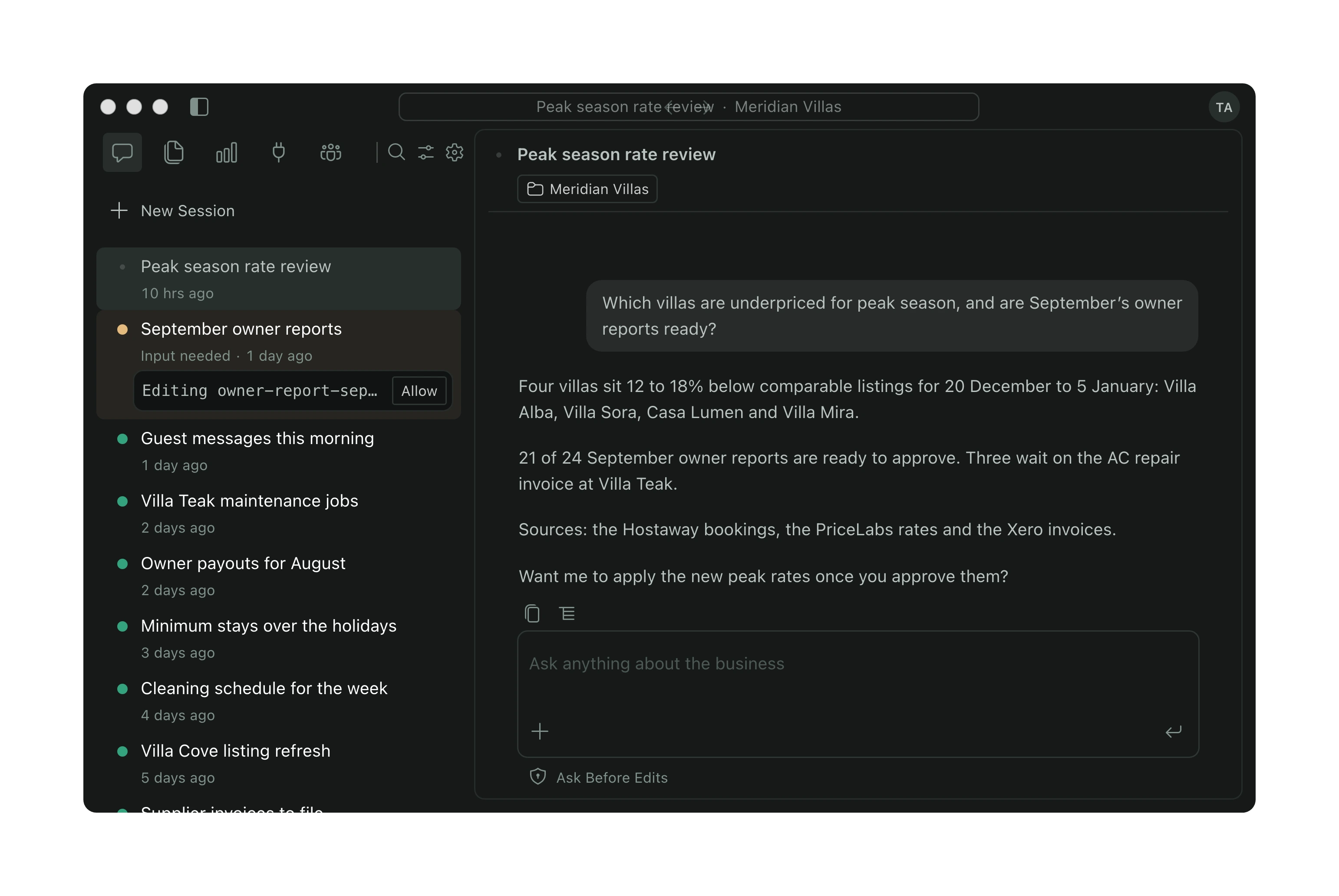This screenshot has width=1339, height=896.
Task: Click the 'Want me to apply the new peak rates' line
Action: (763, 576)
